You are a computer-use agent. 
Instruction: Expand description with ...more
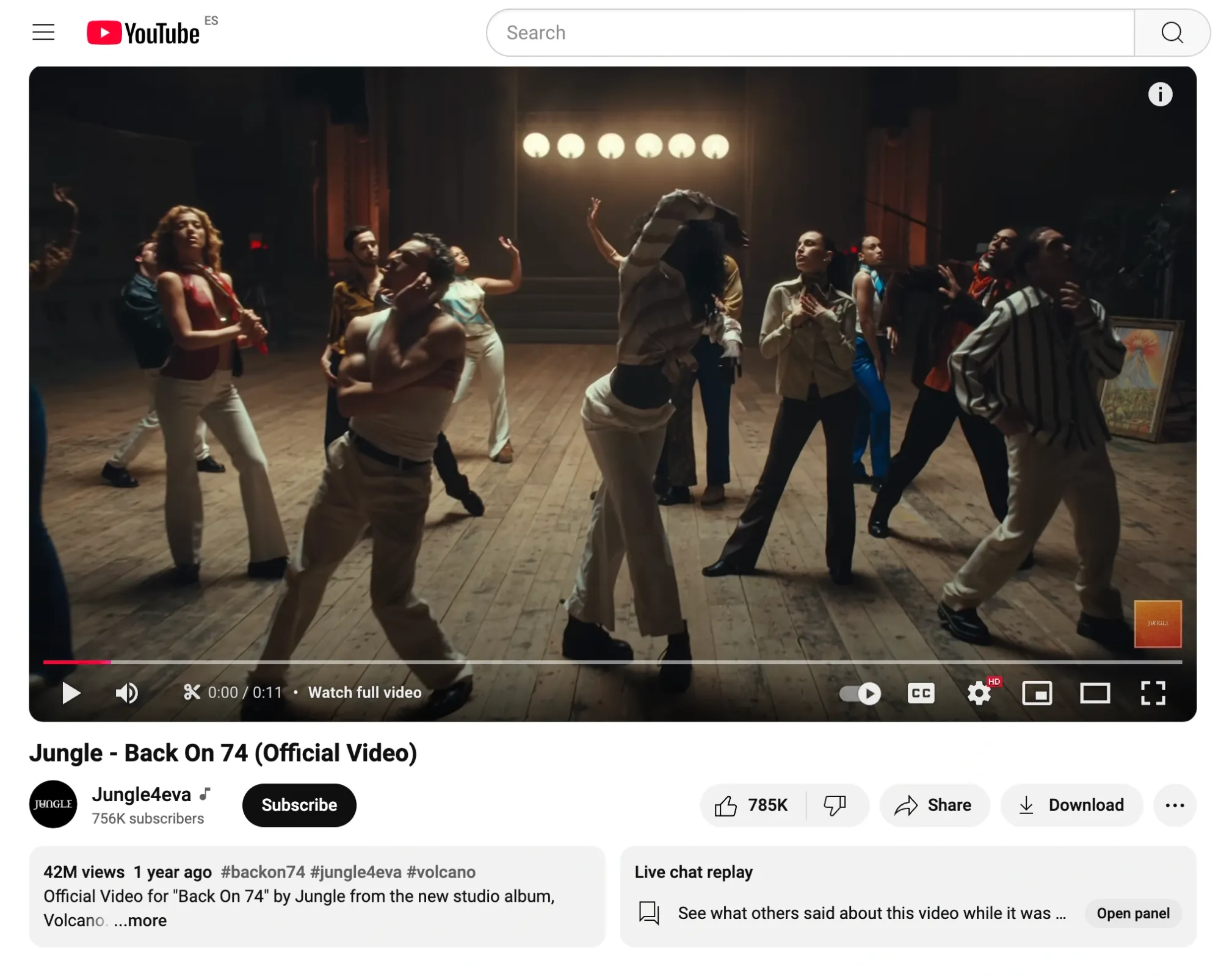(140, 920)
